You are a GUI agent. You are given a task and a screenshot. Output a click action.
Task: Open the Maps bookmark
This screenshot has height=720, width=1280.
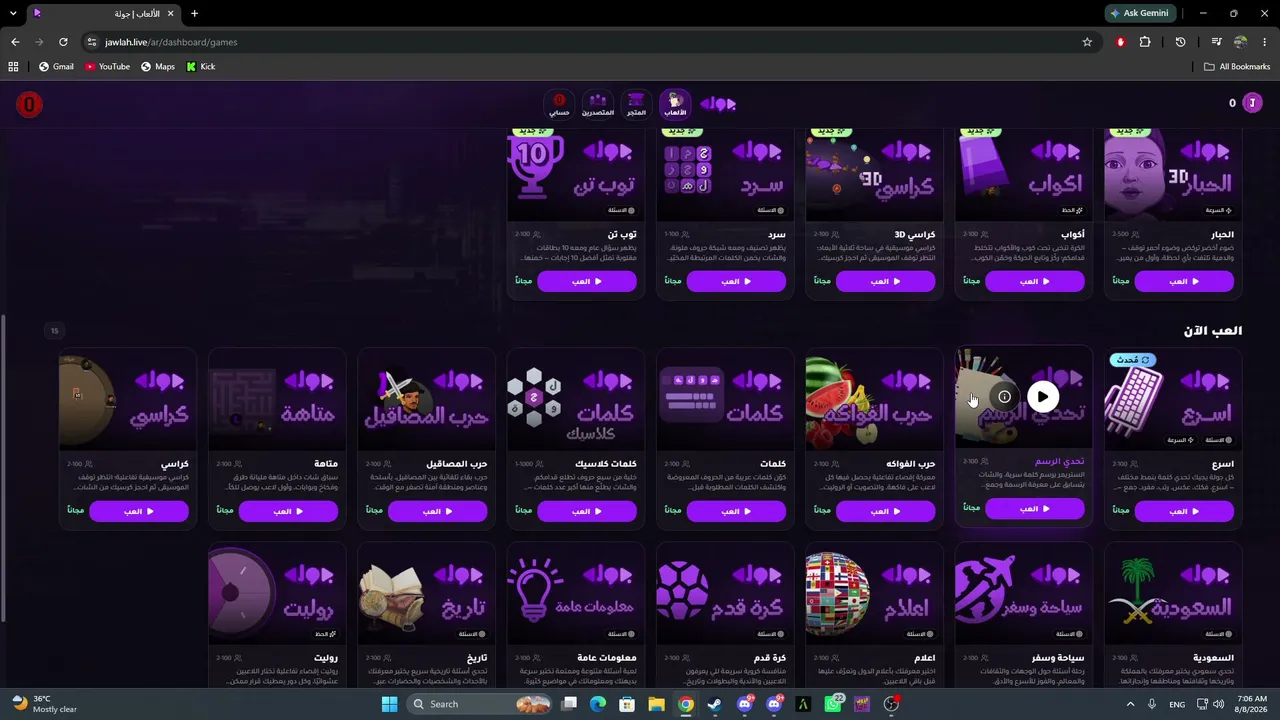click(x=158, y=67)
